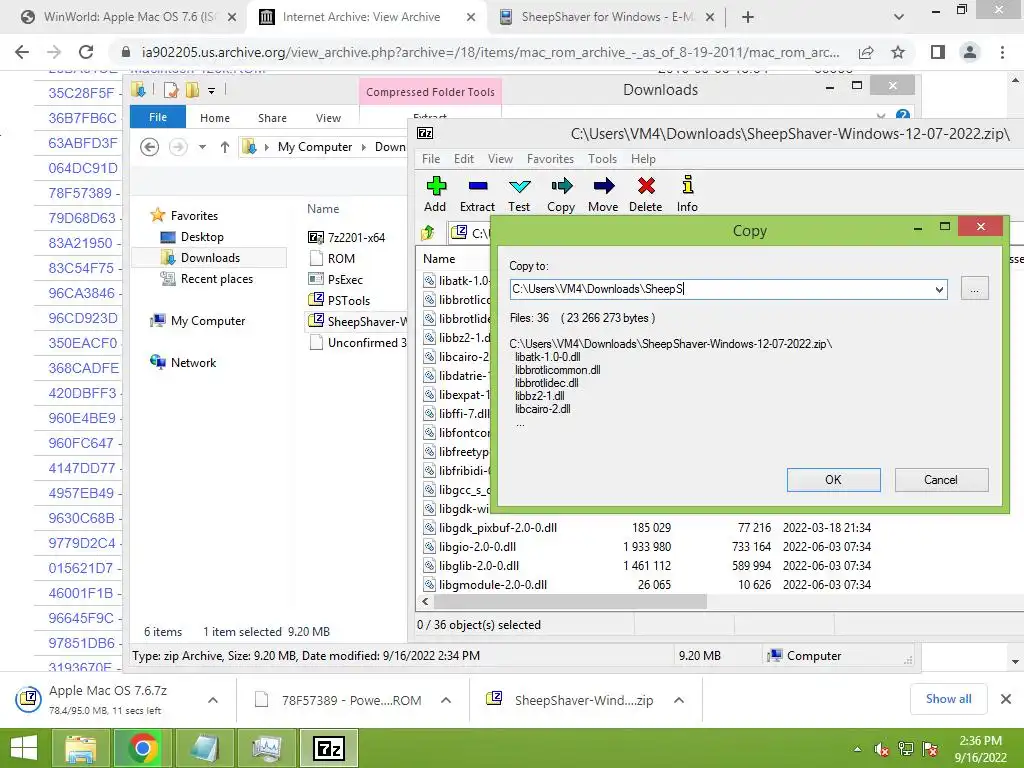The width and height of the screenshot is (1024, 768).
Task: Select libgio-2.0-0.dll in 7-Zip list
Action: (477, 547)
